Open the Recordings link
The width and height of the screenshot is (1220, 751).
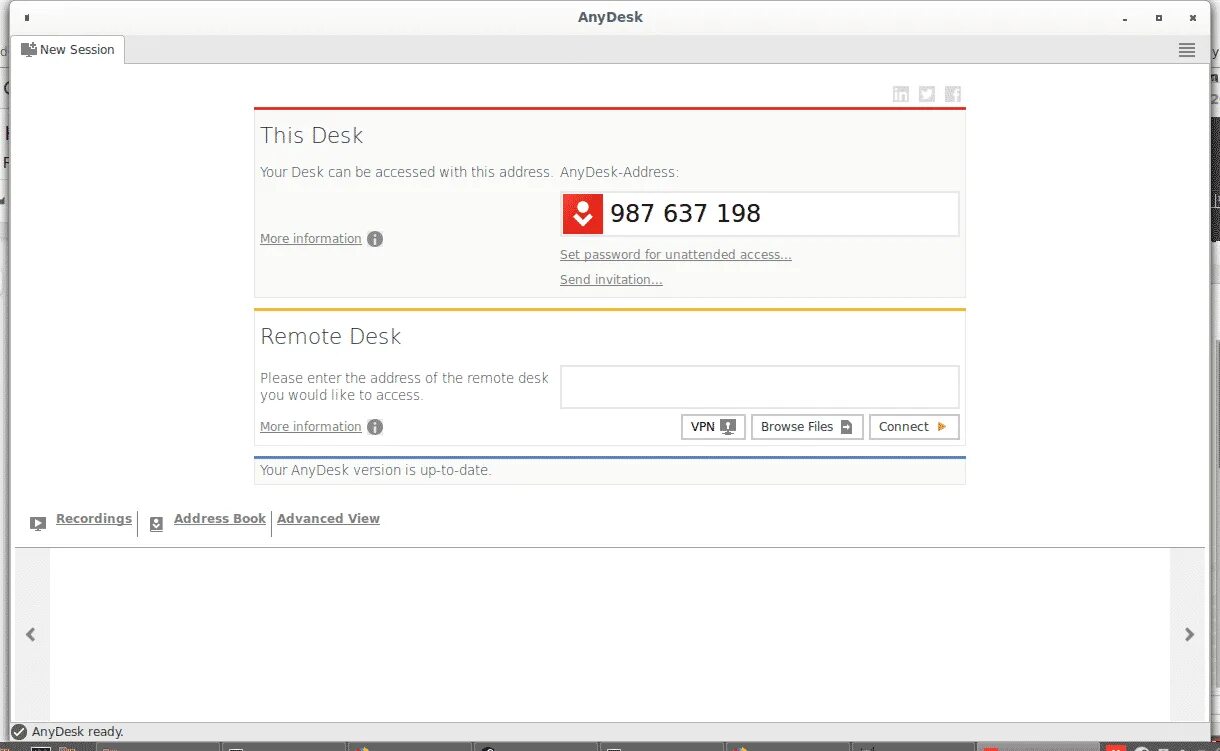click(94, 519)
